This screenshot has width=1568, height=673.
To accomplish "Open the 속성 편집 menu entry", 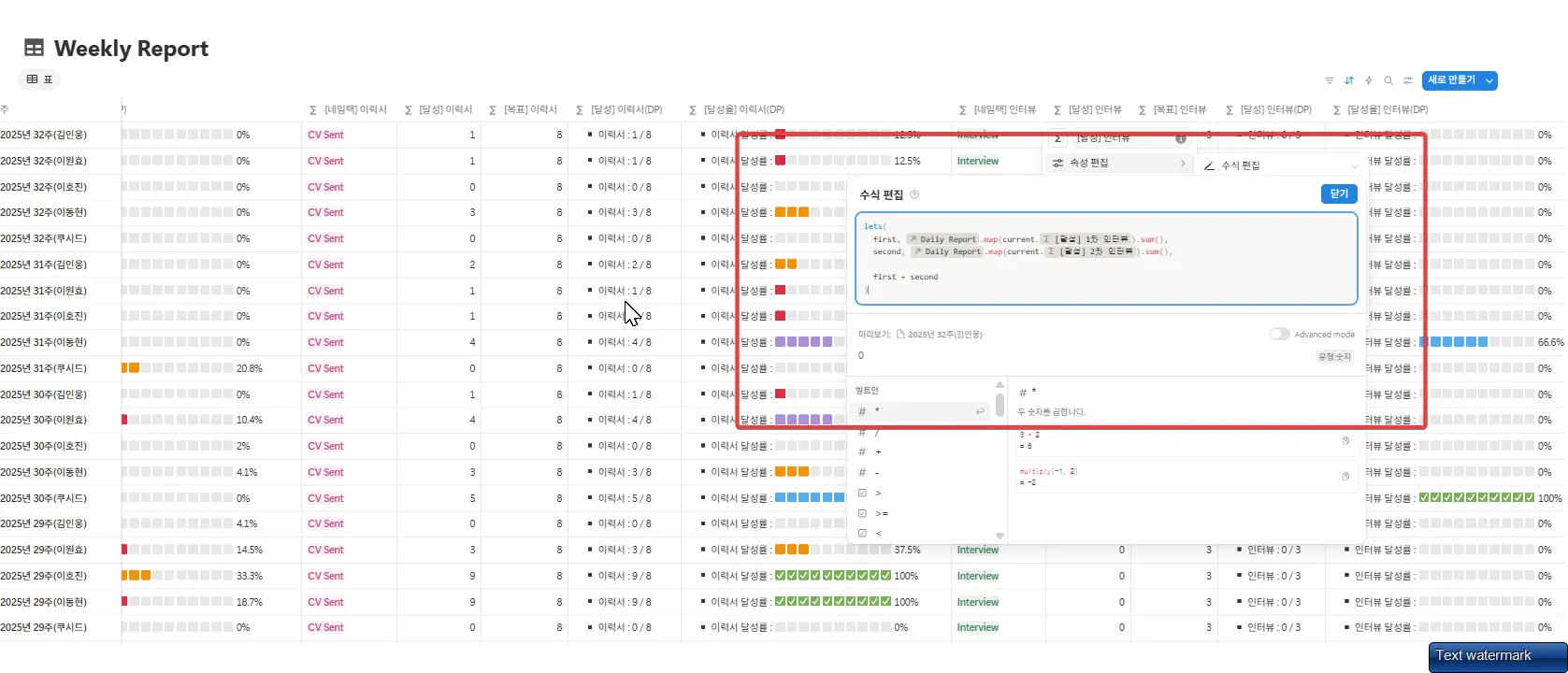I will [1118, 163].
